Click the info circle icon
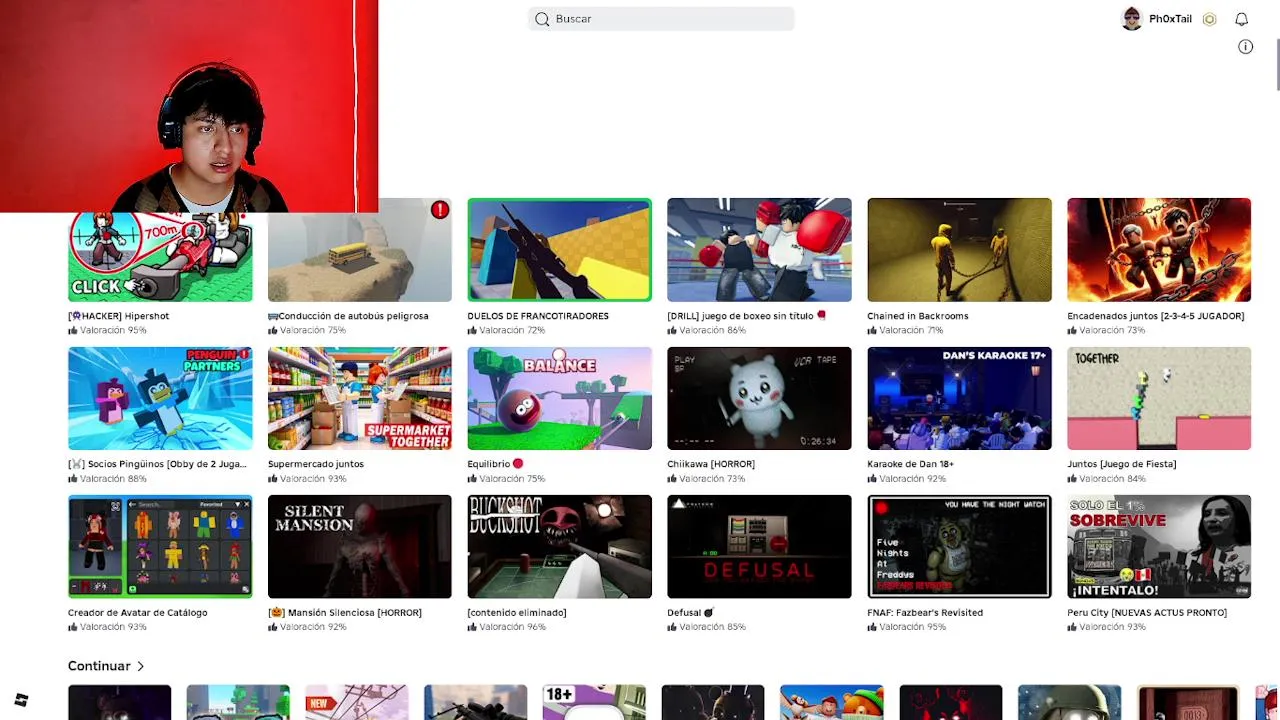The width and height of the screenshot is (1280, 720). point(1245,47)
